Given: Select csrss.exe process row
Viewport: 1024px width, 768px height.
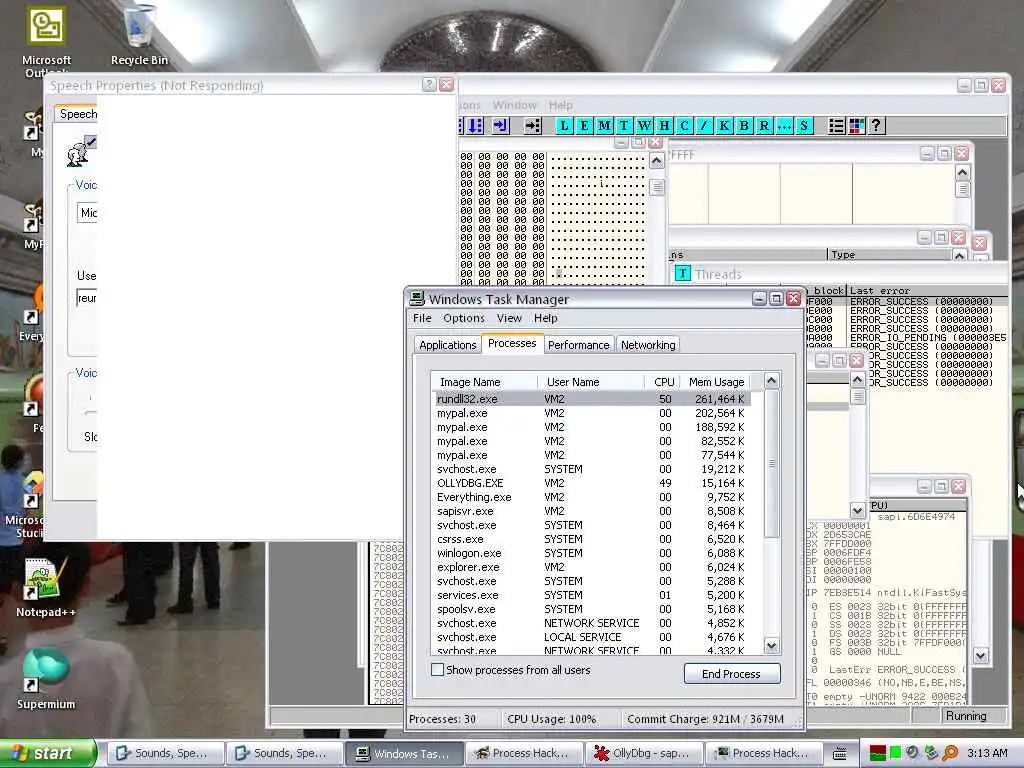Looking at the screenshot, I should [592, 539].
